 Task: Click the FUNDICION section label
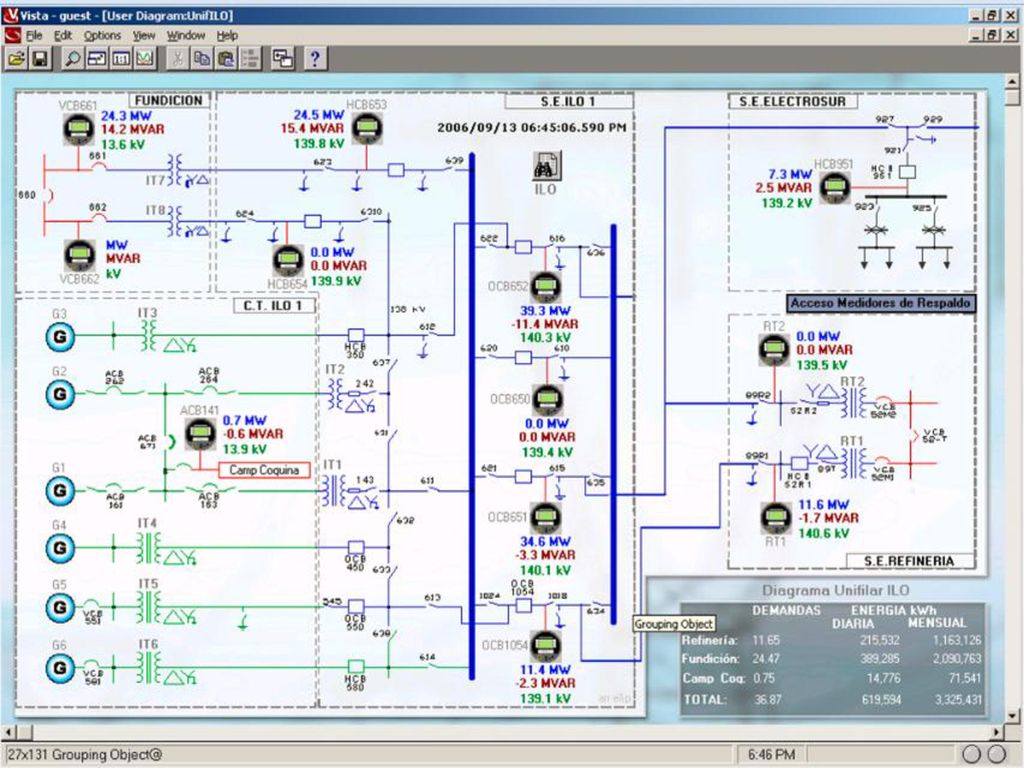[168, 101]
